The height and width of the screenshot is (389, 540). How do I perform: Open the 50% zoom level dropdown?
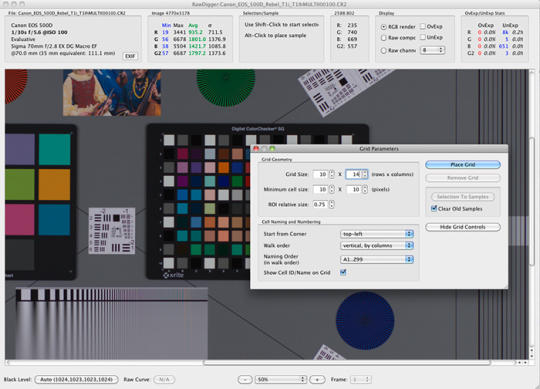(280, 379)
